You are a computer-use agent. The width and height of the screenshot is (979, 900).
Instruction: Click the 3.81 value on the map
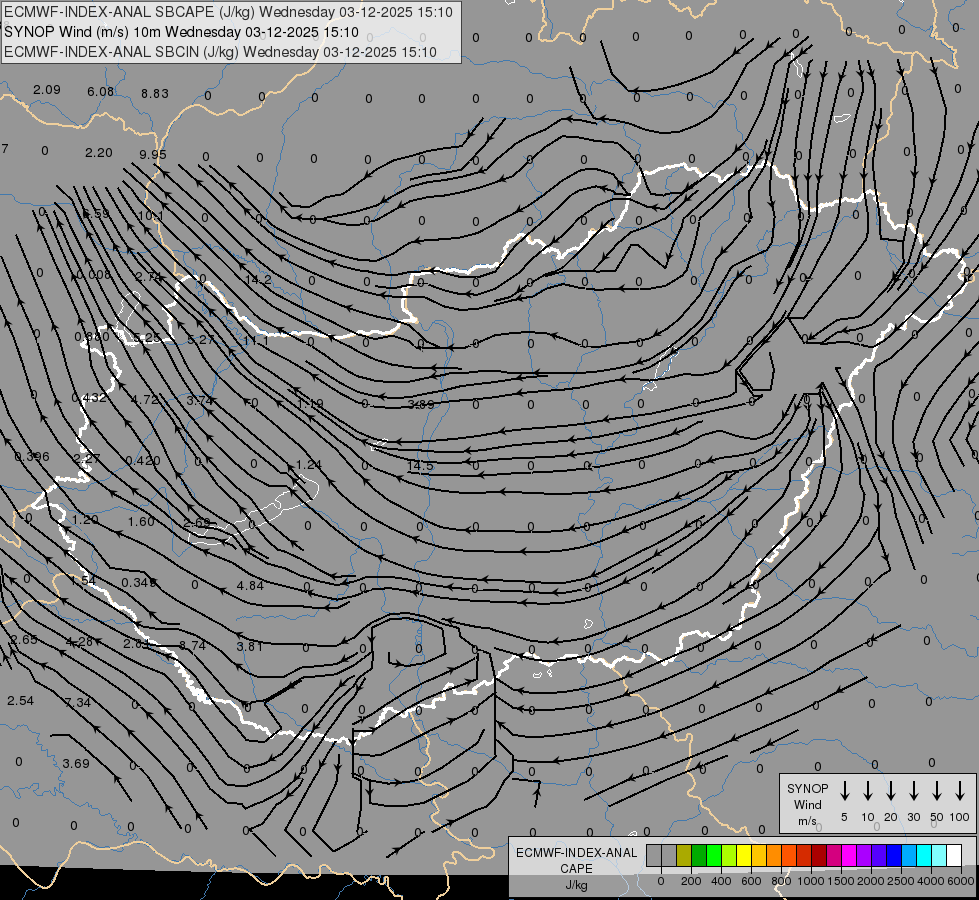pyautogui.click(x=250, y=646)
